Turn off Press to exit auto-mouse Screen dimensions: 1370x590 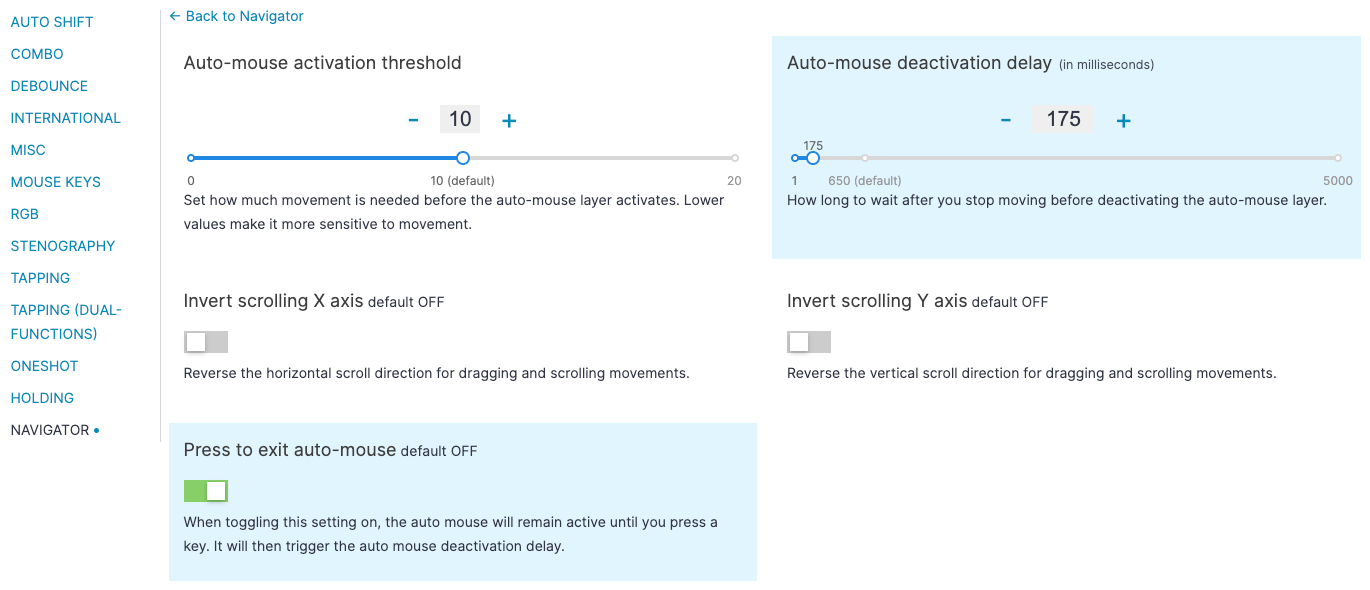[206, 491]
